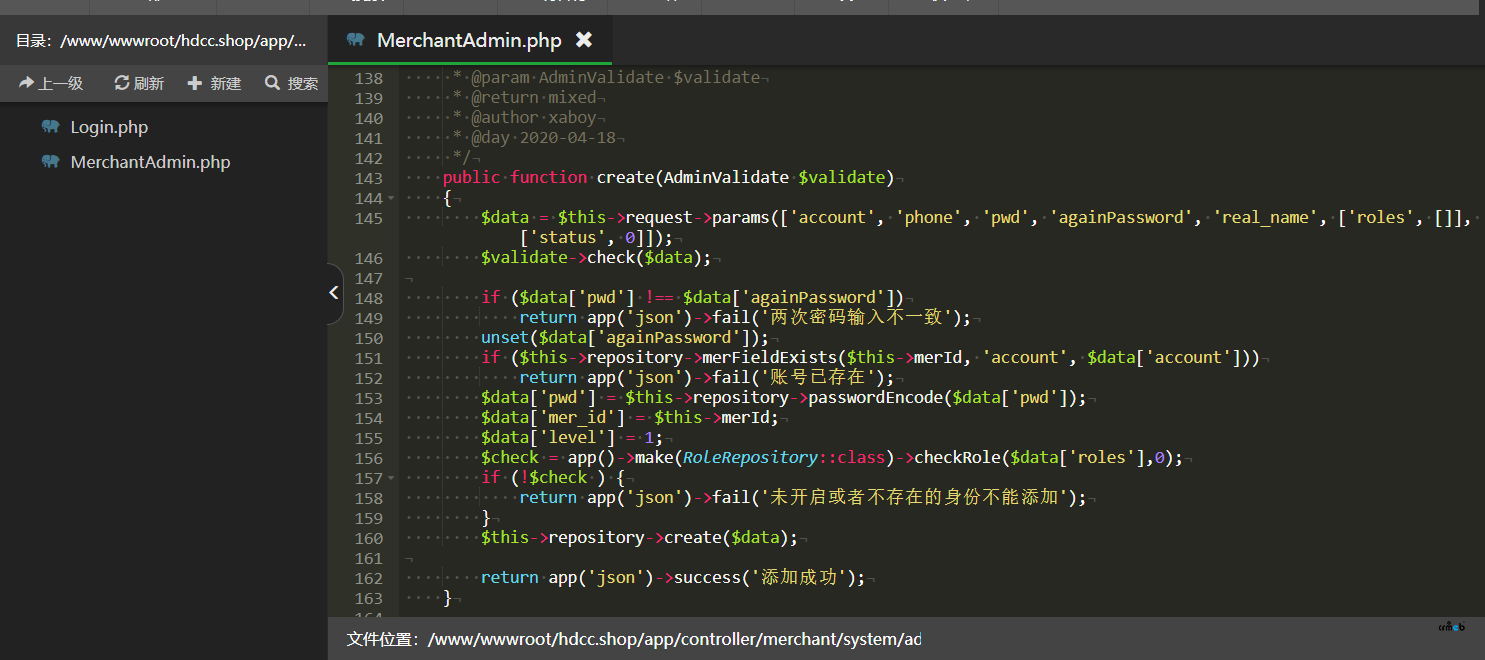Image resolution: width=1485 pixels, height=660 pixels.
Task: Click the up-level arrow icon
Action: click(26, 83)
